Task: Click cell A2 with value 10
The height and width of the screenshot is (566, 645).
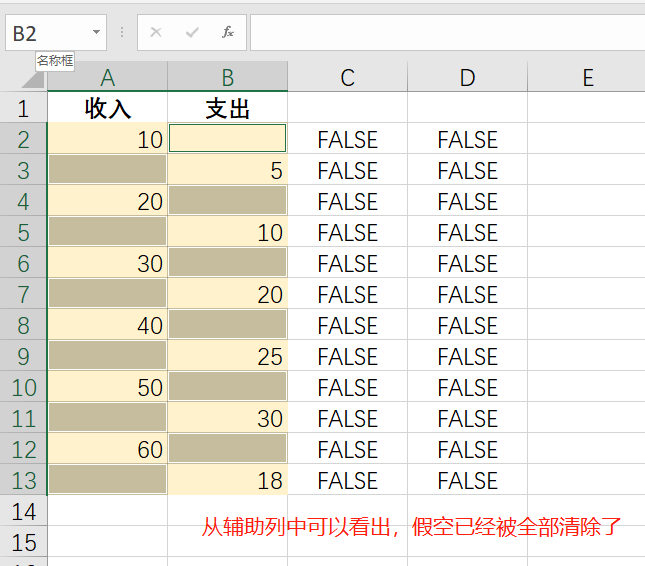Action: pyautogui.click(x=107, y=139)
